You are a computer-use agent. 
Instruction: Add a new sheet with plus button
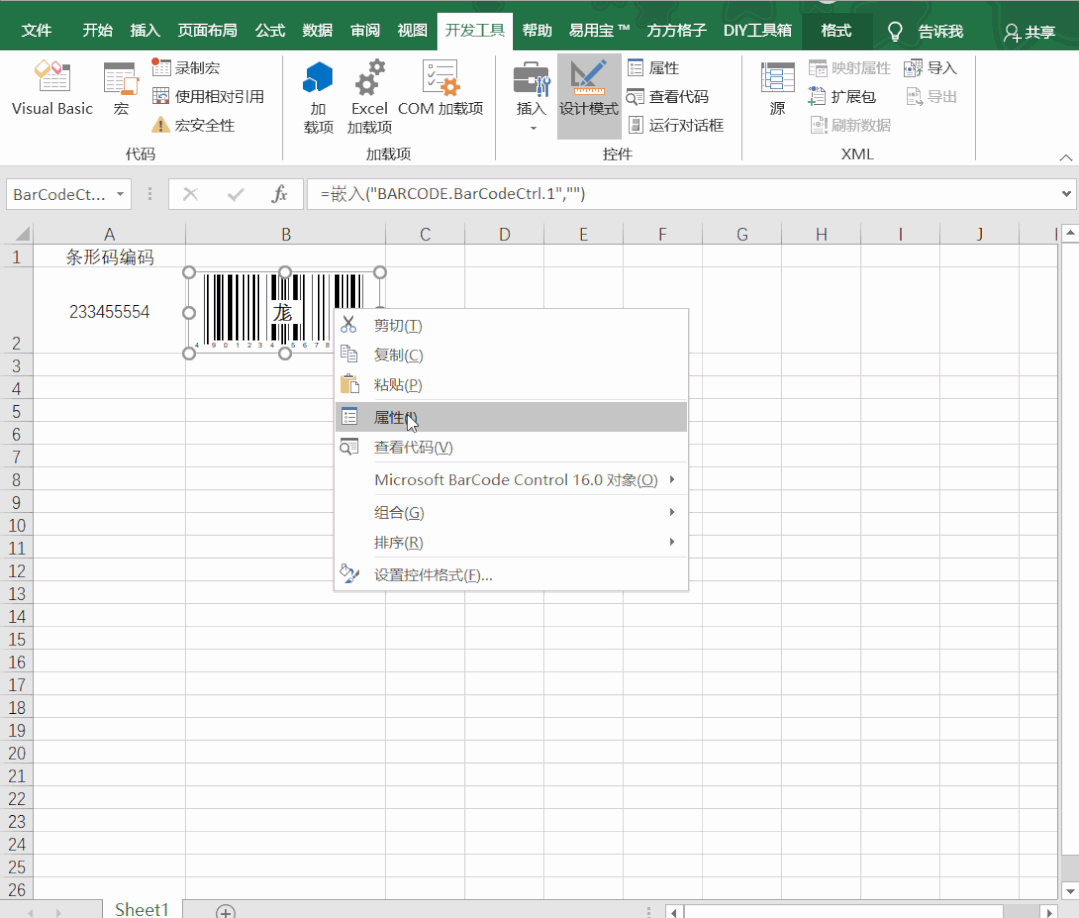coord(226,911)
